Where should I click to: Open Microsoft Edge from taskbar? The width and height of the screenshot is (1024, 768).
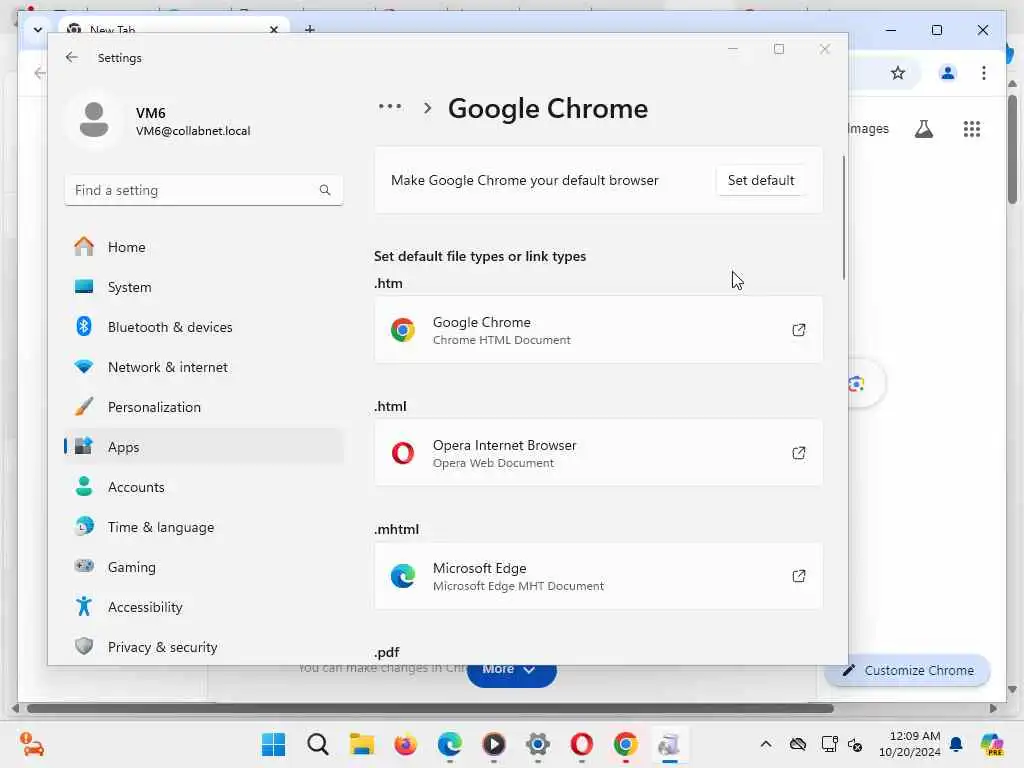449,744
